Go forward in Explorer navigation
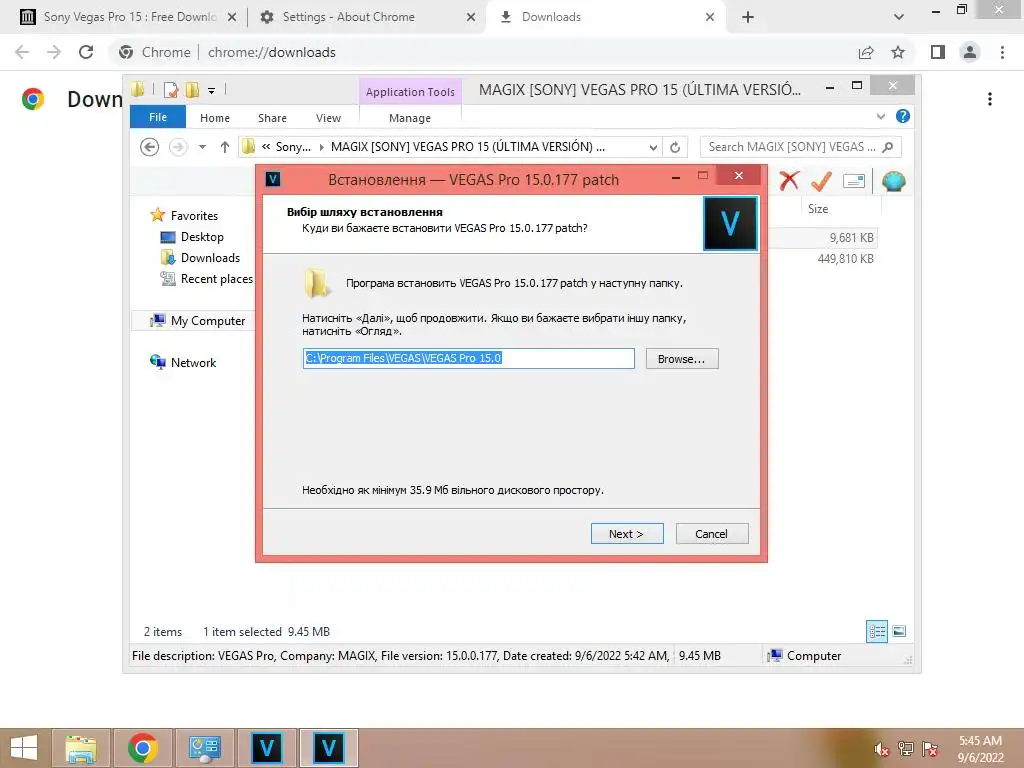Screen dimensions: 1024x768 pos(178,147)
